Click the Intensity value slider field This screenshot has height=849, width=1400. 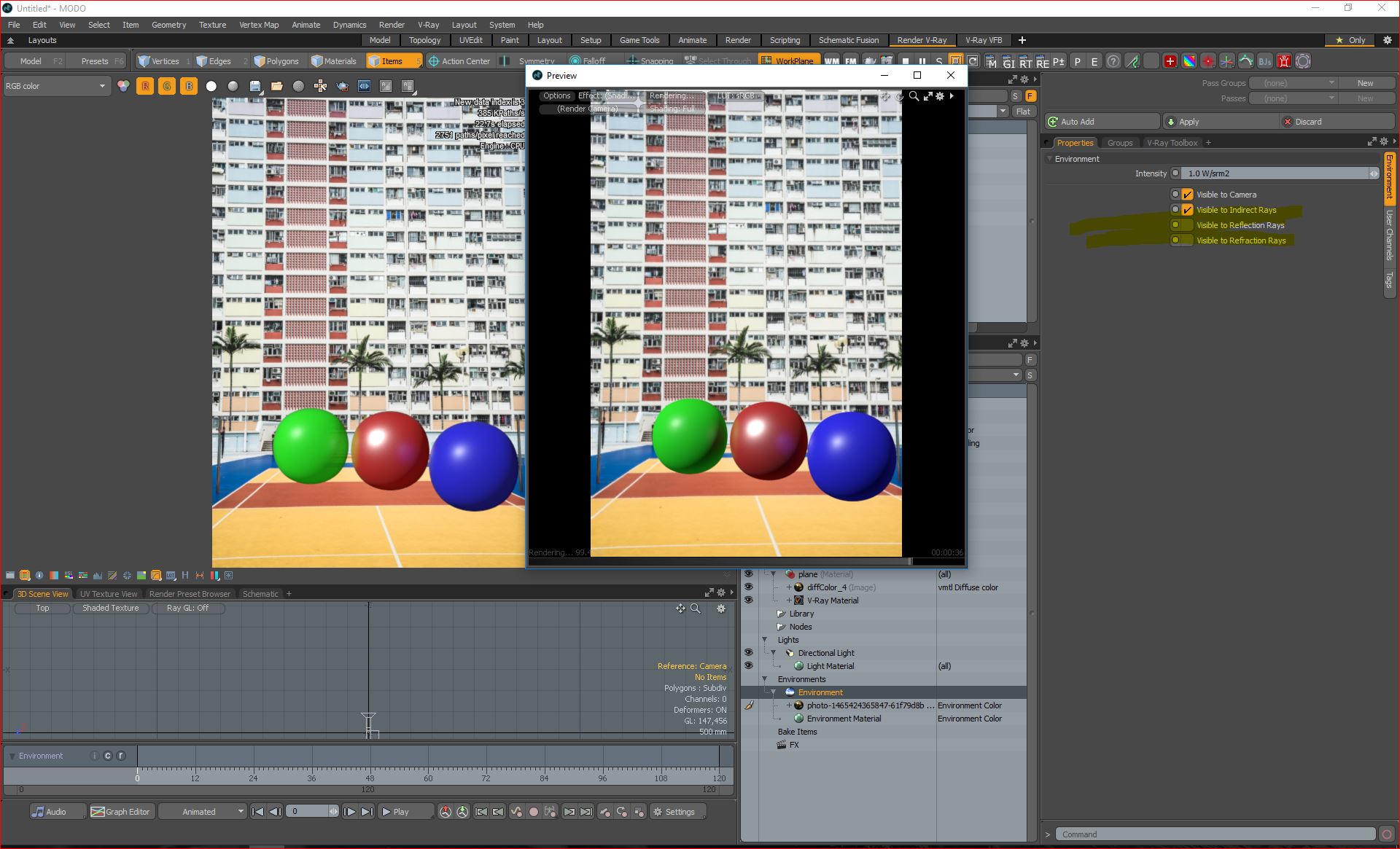1280,173
